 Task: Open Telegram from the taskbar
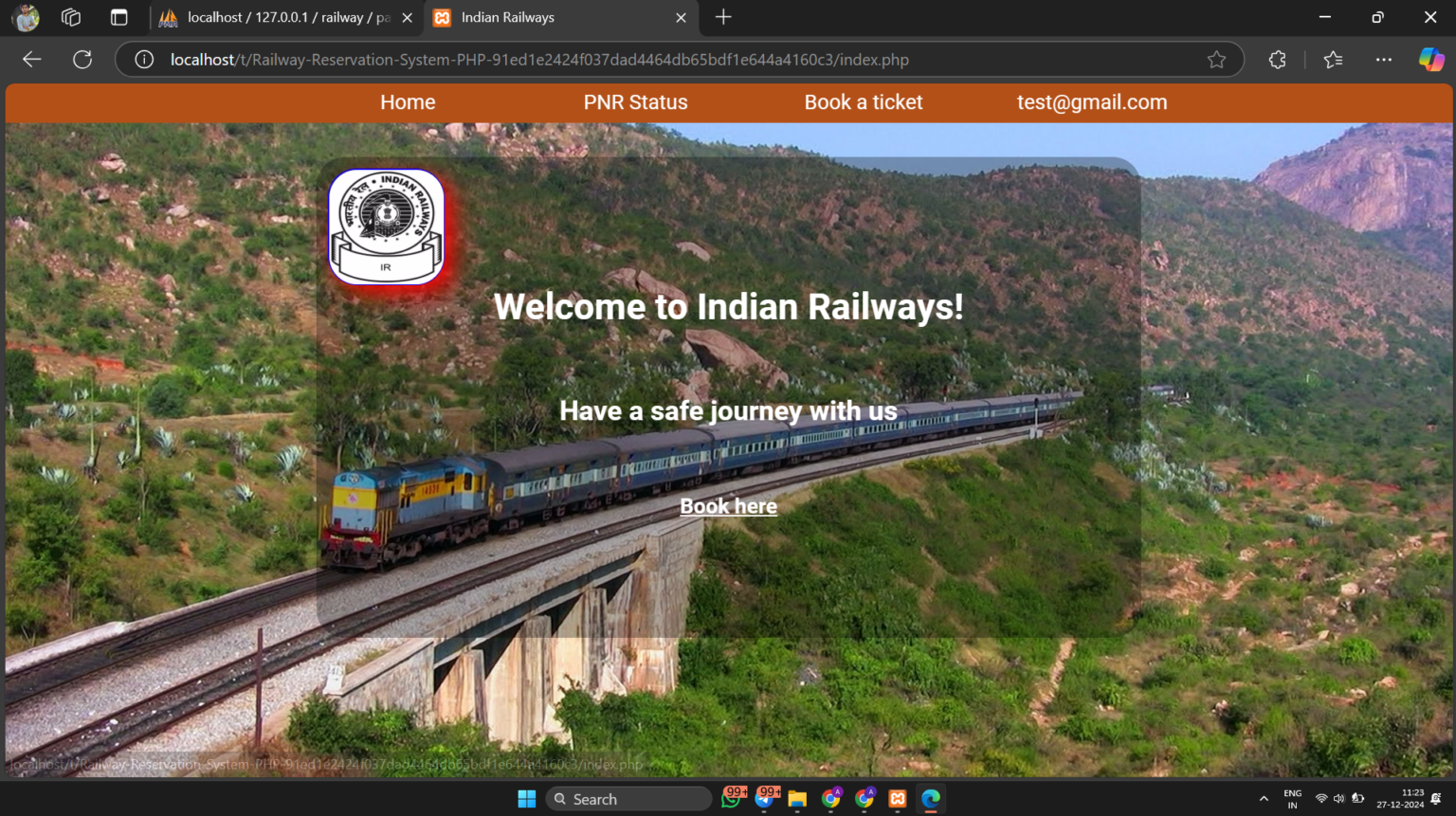pyautogui.click(x=764, y=801)
